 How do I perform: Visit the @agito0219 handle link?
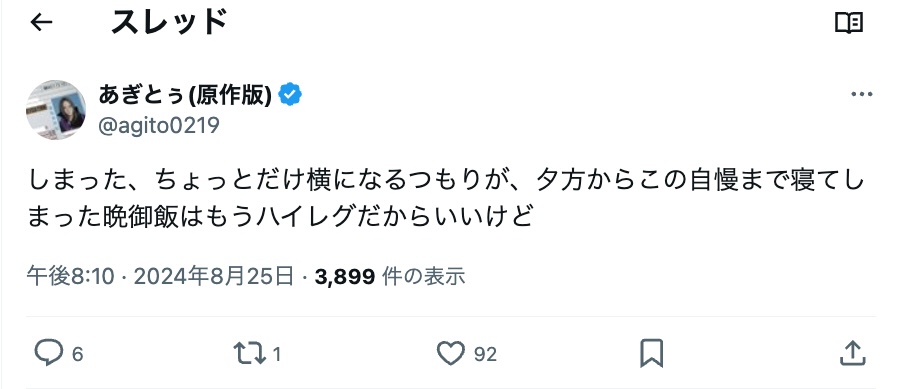(x=159, y=125)
